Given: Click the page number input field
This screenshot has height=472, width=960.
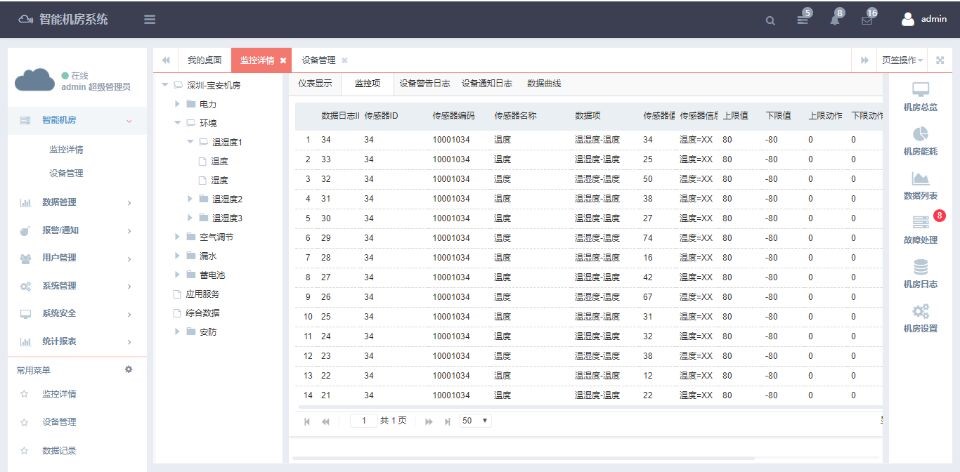Looking at the screenshot, I should [x=364, y=421].
